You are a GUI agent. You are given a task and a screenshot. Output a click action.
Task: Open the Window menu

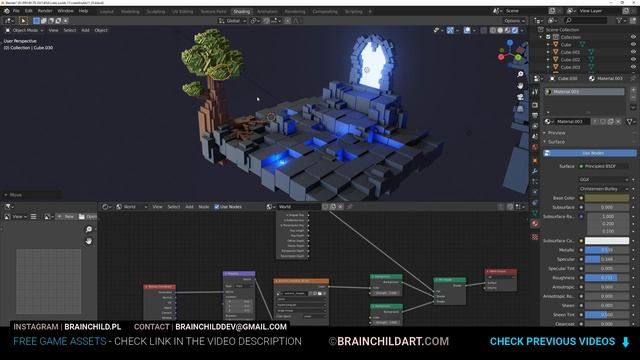(x=65, y=11)
